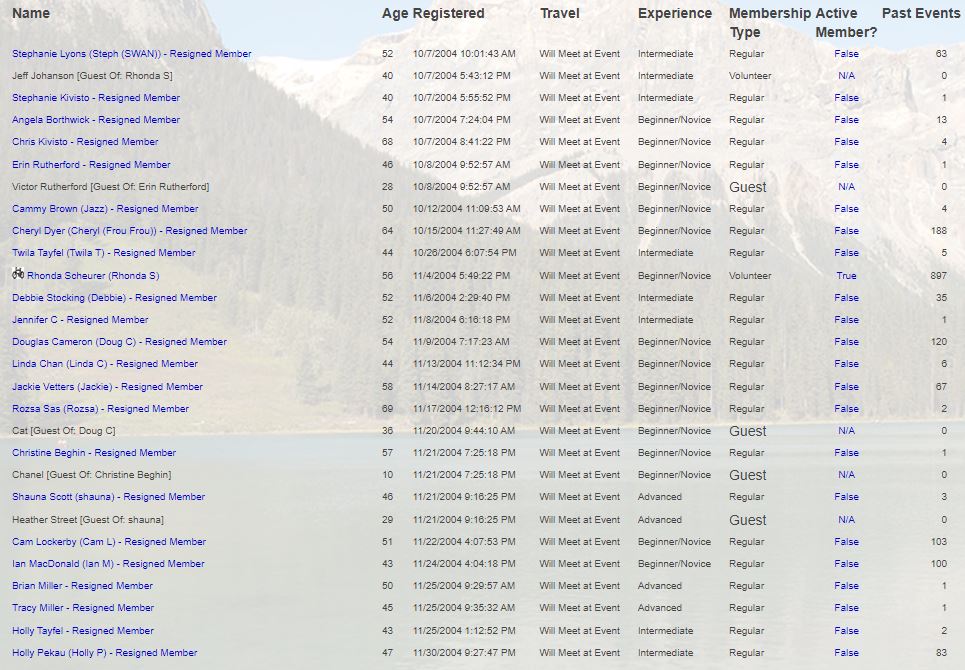Click the Name column header

31,13
